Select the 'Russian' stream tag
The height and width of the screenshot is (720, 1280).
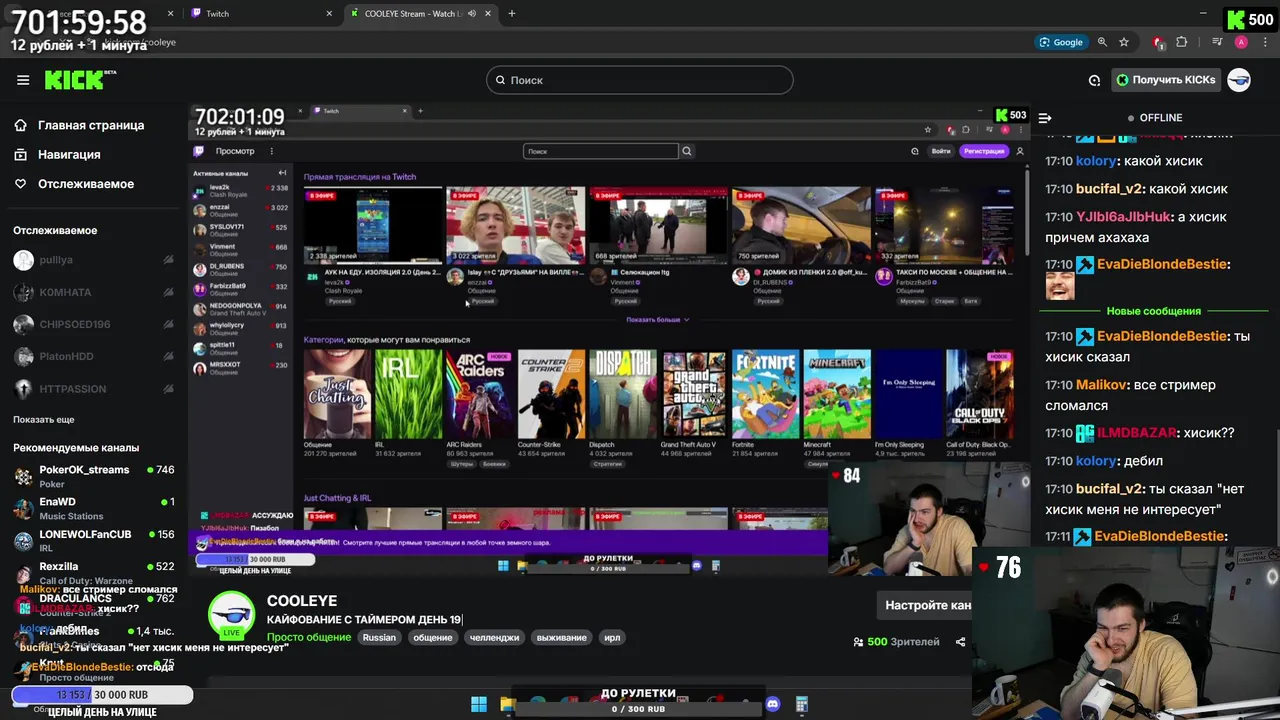pyautogui.click(x=379, y=637)
